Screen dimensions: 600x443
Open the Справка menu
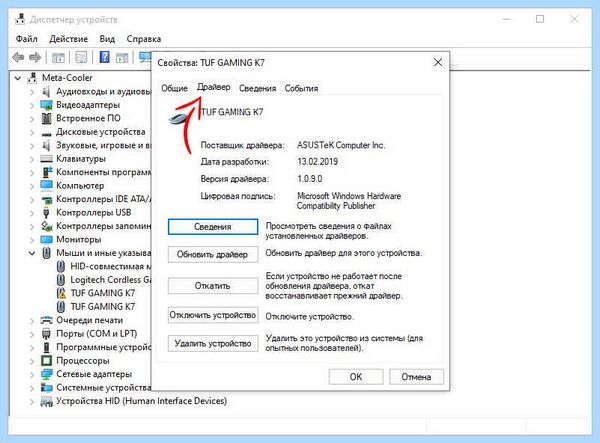tap(143, 39)
